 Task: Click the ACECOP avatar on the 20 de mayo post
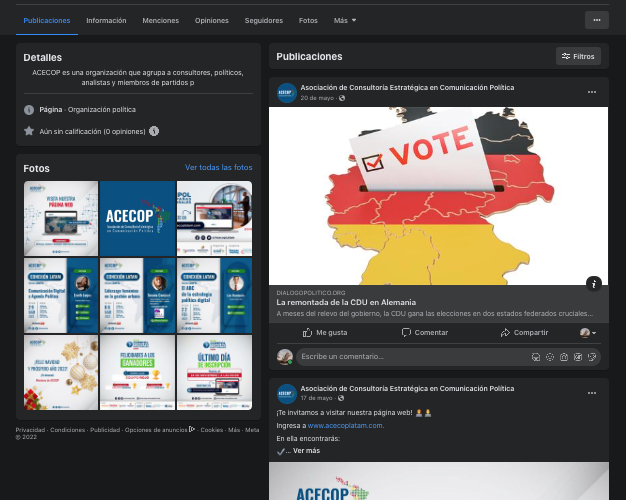[287, 93]
